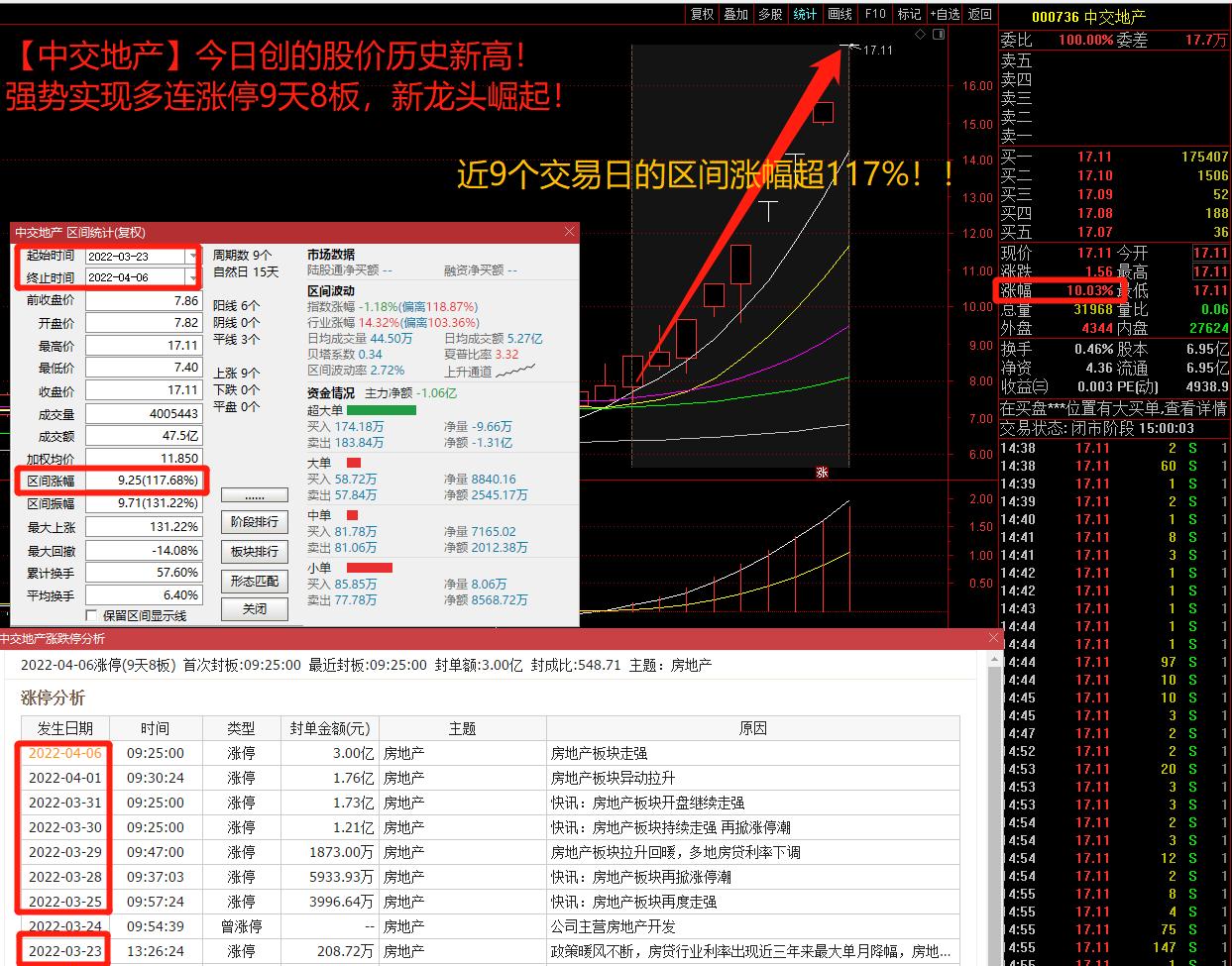Open the 复权 toolbar option

pyautogui.click(x=702, y=14)
